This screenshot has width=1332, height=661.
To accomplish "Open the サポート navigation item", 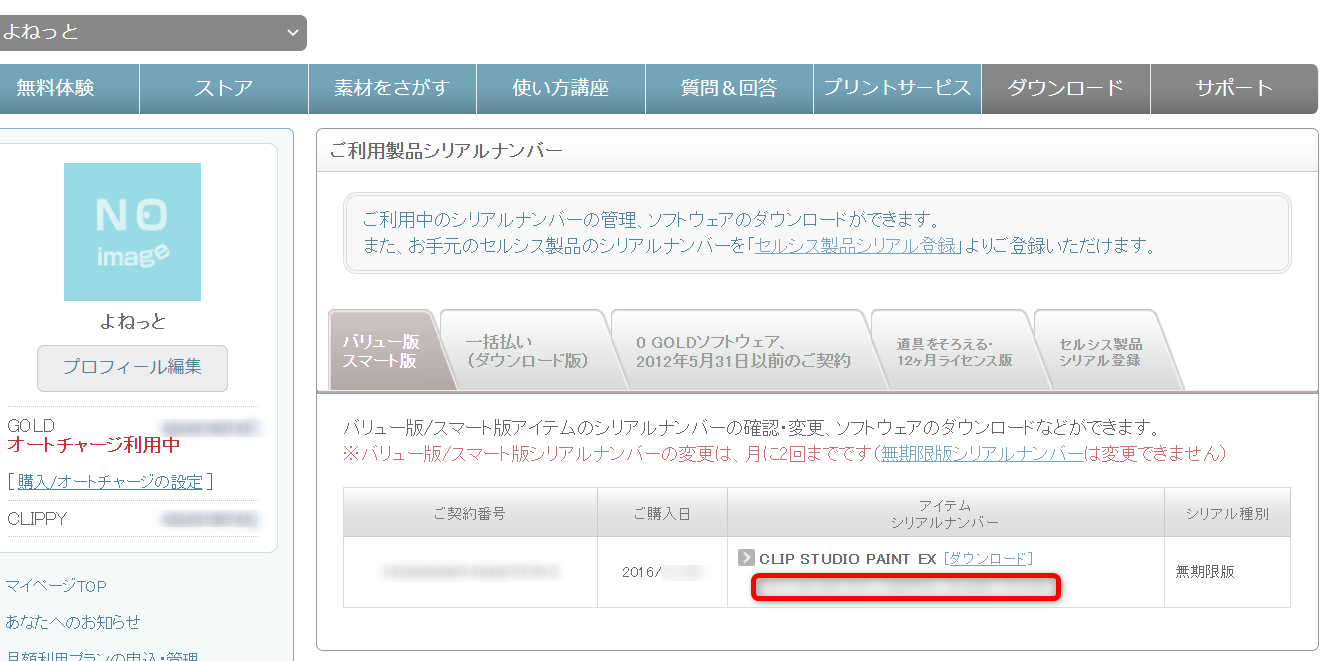I will 1234,88.
